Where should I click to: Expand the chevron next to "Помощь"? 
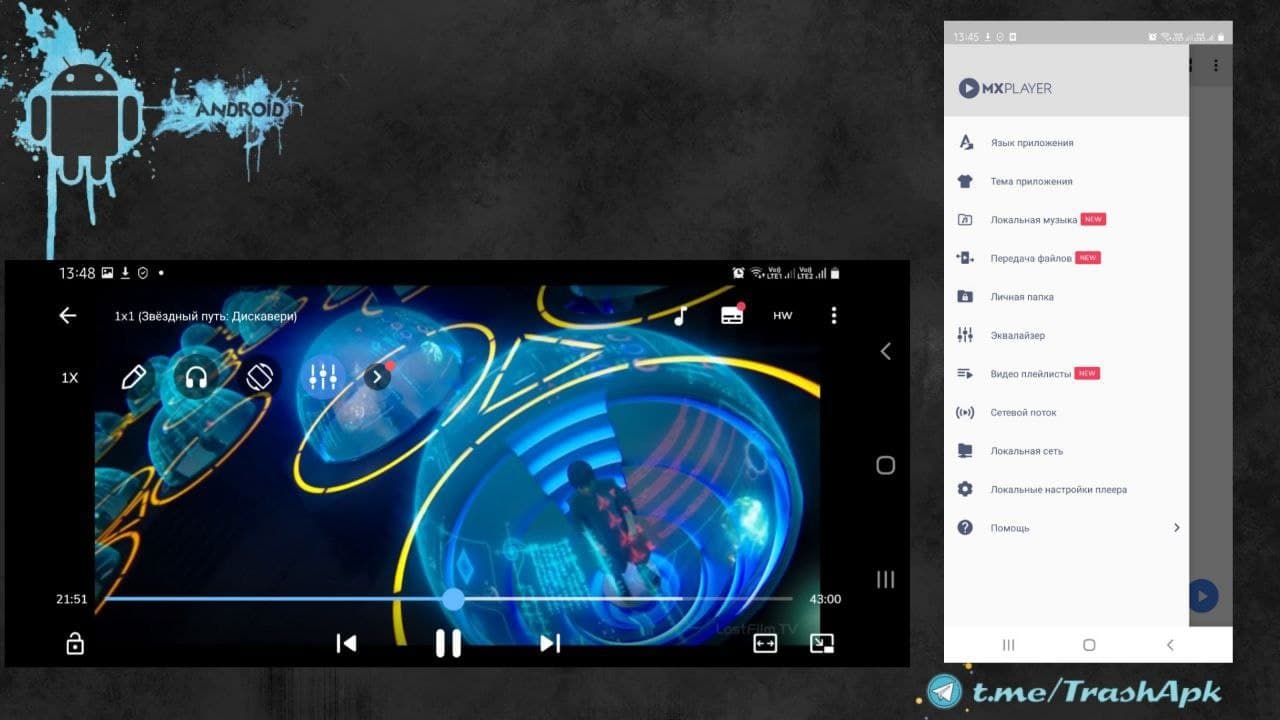click(x=1177, y=528)
